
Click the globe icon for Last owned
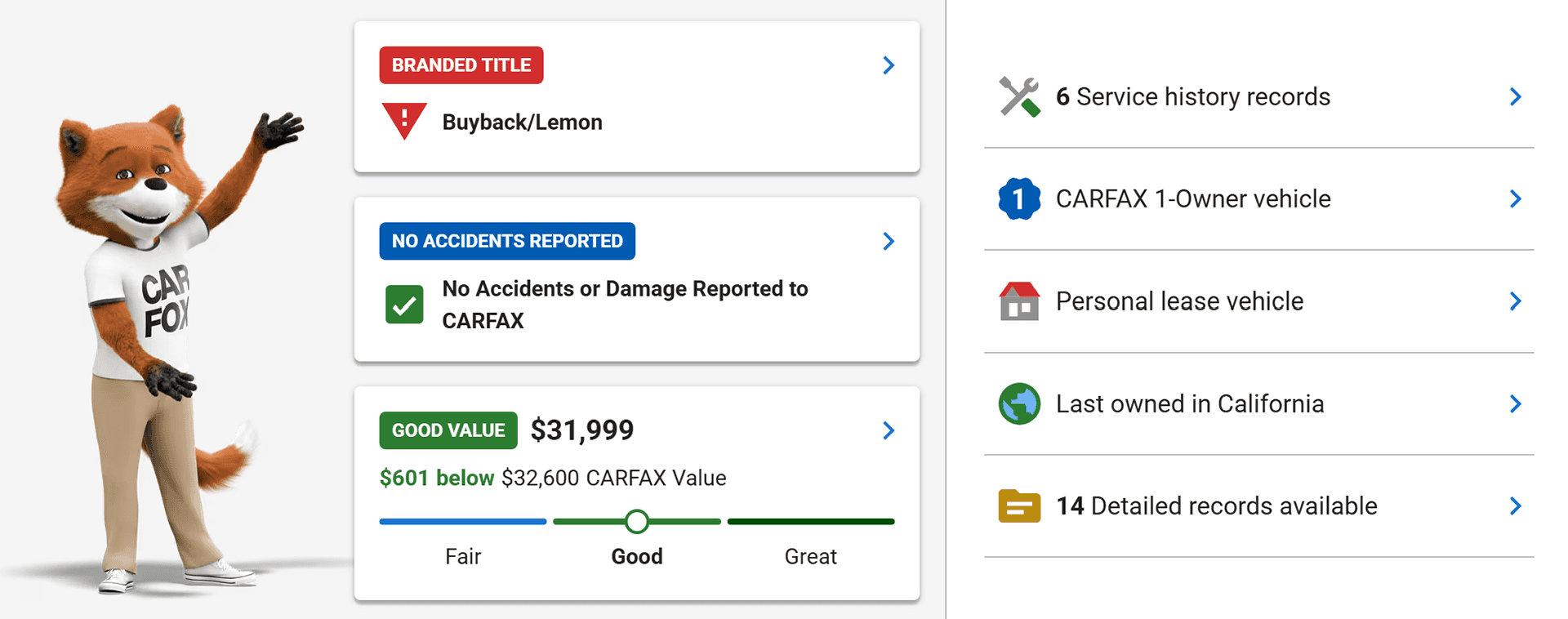[1019, 403]
